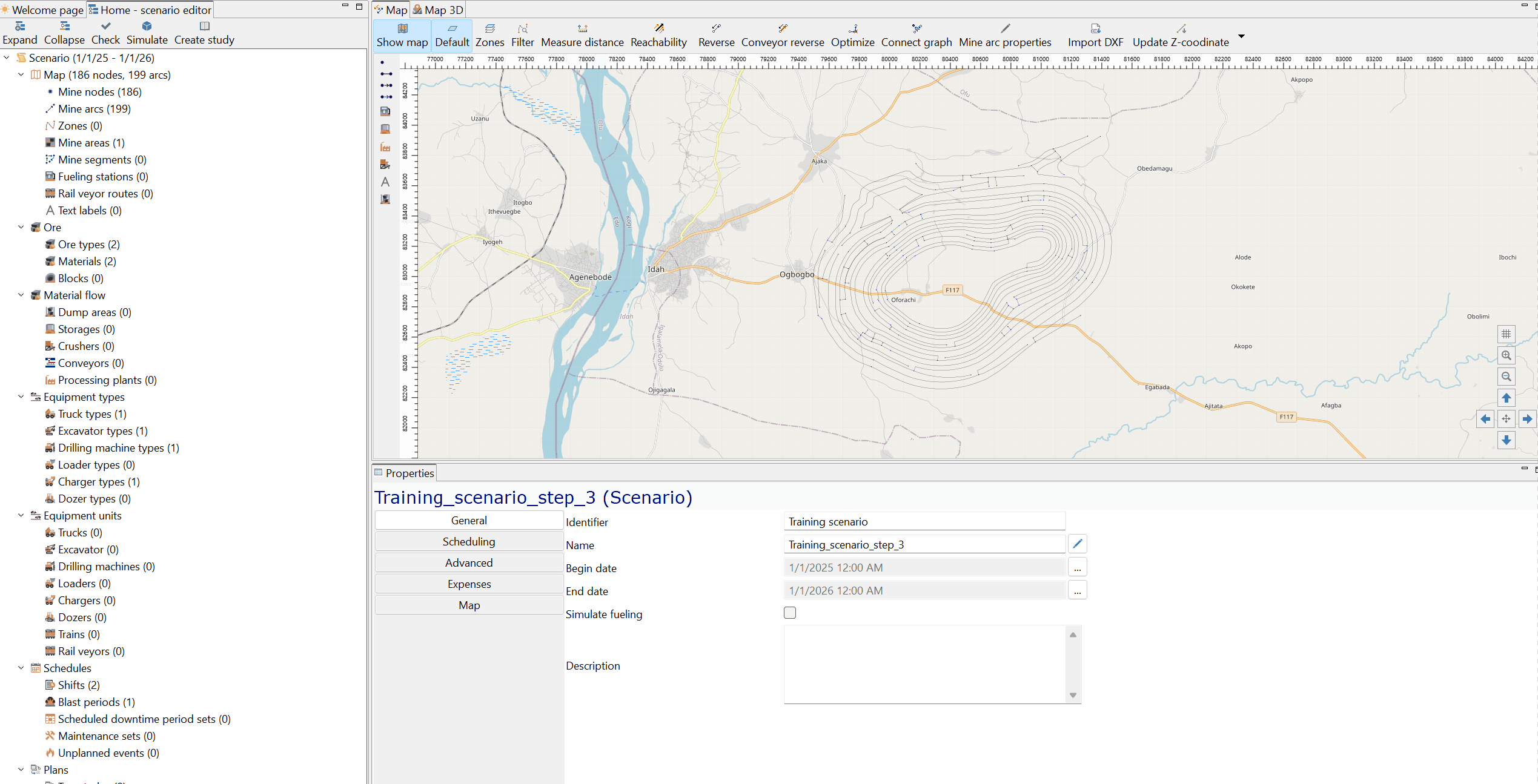This screenshot has width=1538, height=784.
Task: Center the map view with move icon
Action: coord(1506,419)
